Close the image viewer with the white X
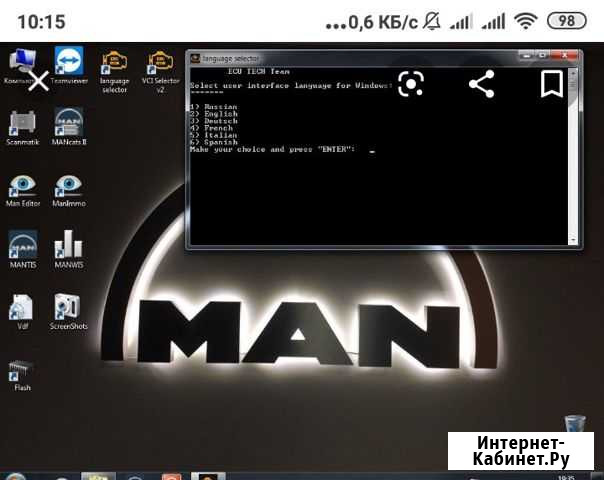The height and width of the screenshot is (480, 604). 39,81
